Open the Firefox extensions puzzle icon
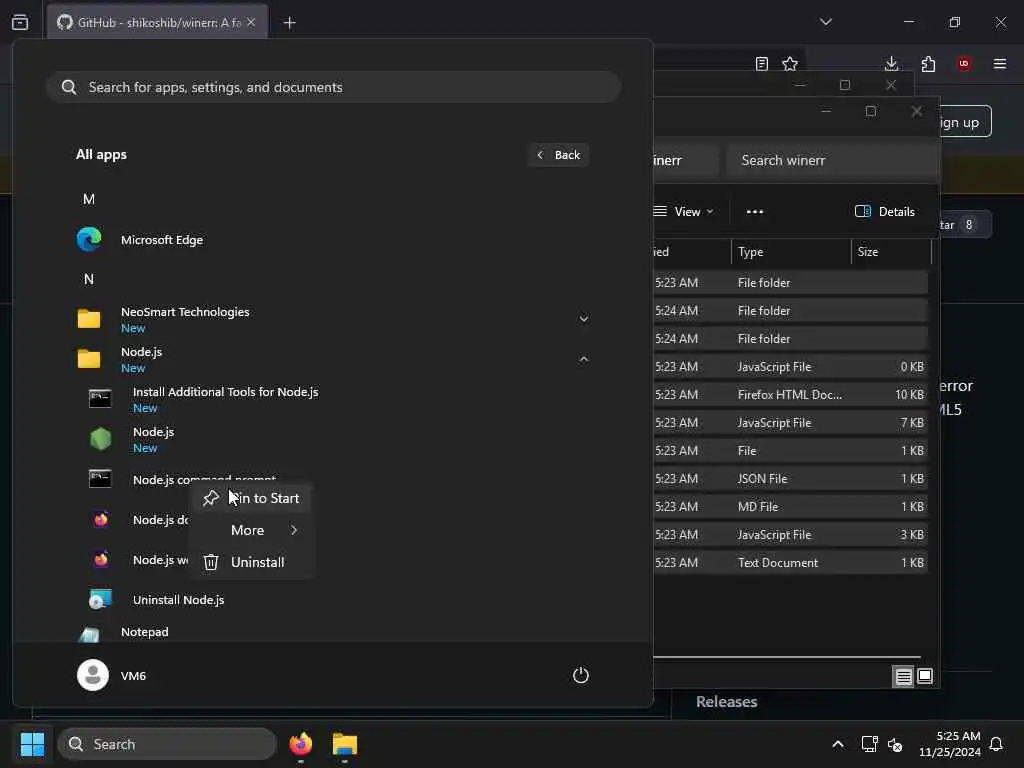Viewport: 1024px width, 768px height. click(x=928, y=63)
